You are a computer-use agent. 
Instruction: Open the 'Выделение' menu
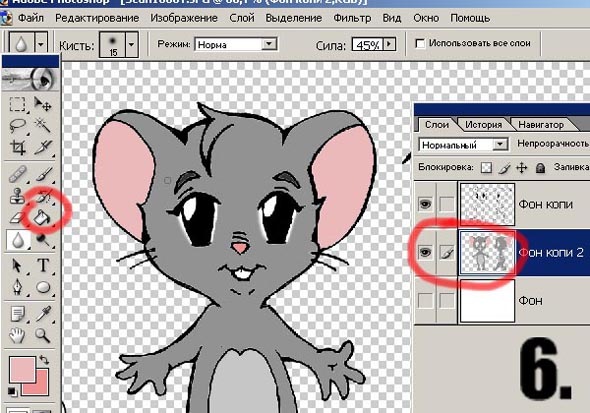coord(294,18)
